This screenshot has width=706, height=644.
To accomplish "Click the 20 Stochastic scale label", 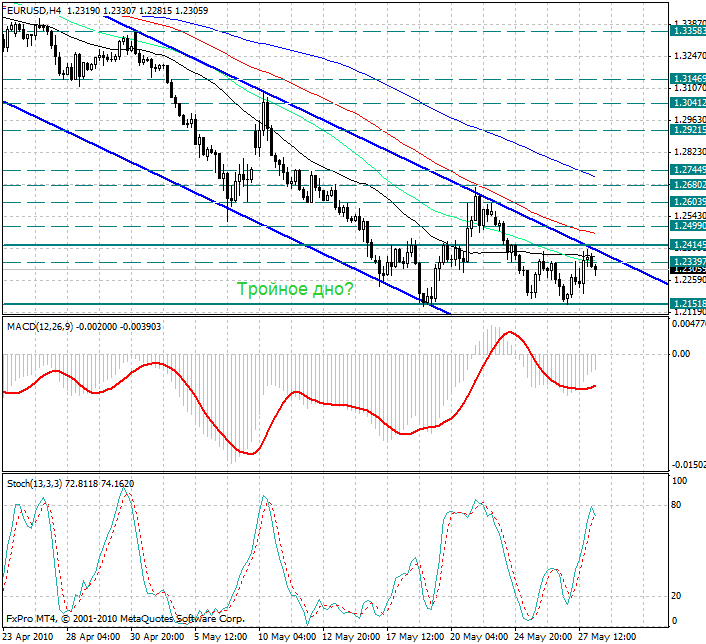I will click(x=676, y=596).
